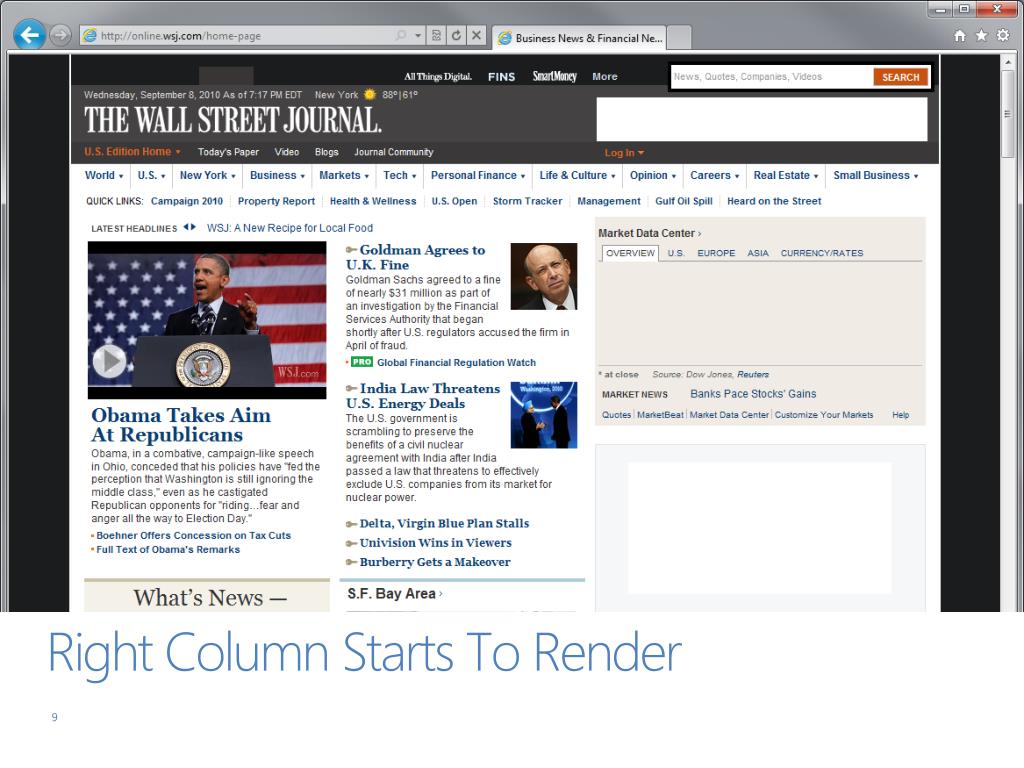Open a new blank browser tab
Viewport: 1024px width, 768px height.
tap(679, 38)
